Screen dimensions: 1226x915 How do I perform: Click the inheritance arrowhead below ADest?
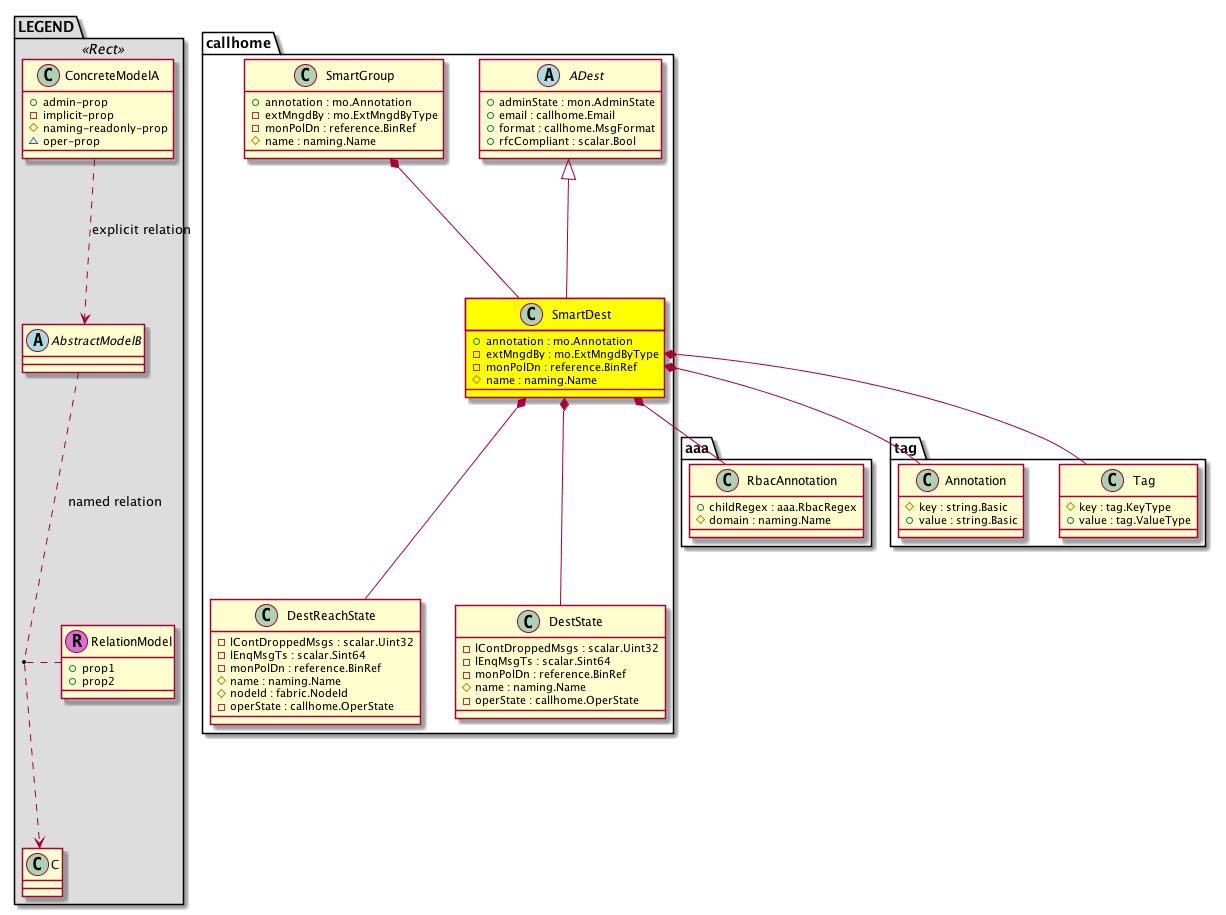[x=569, y=172]
